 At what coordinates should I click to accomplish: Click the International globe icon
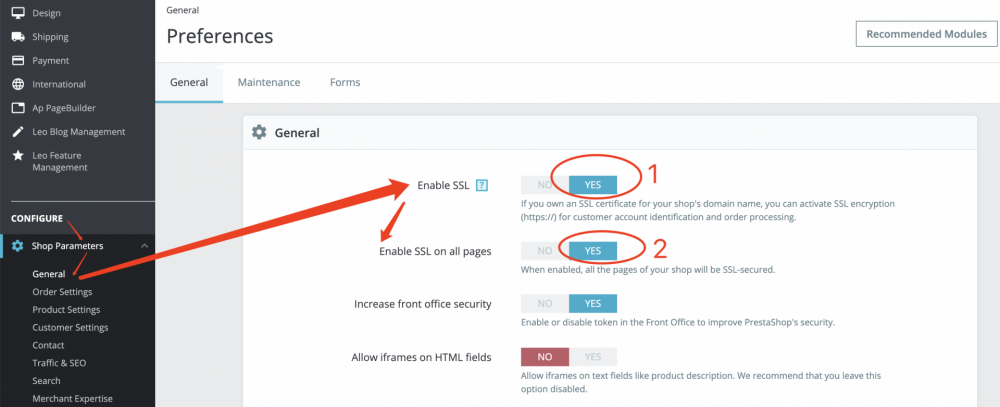point(18,85)
